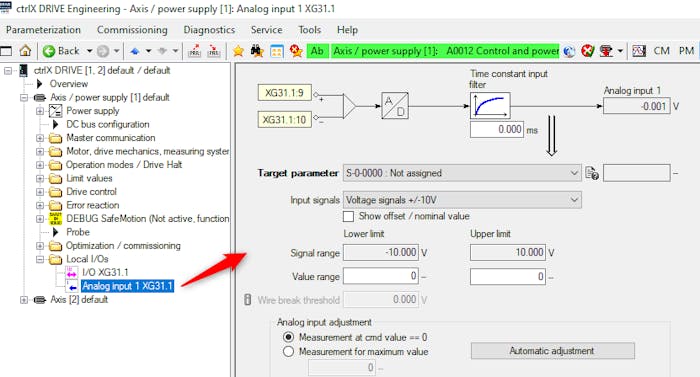The image size is (700, 377).
Task: Click the A0012 Control and power status field
Action: click(445, 51)
